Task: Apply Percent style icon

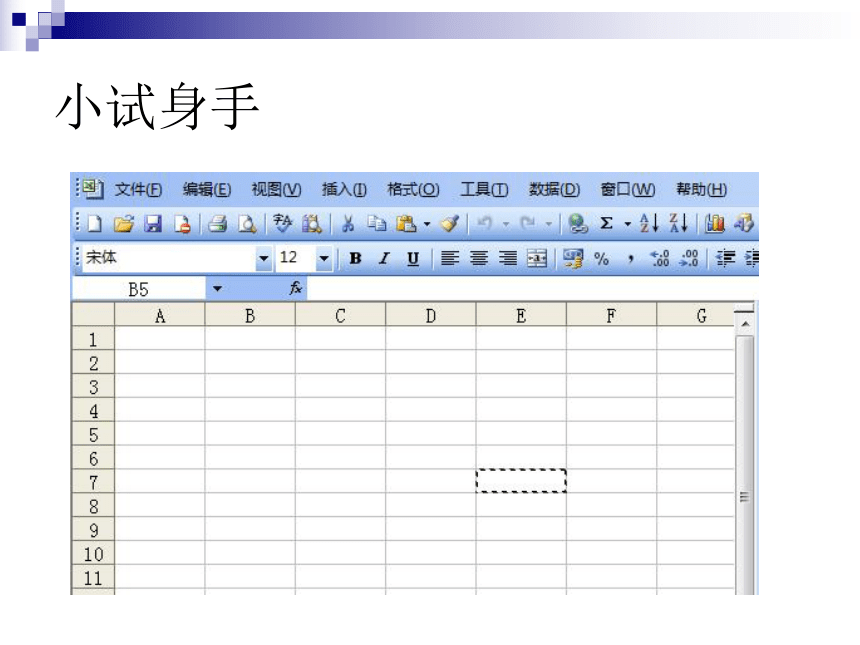Action: [x=602, y=258]
